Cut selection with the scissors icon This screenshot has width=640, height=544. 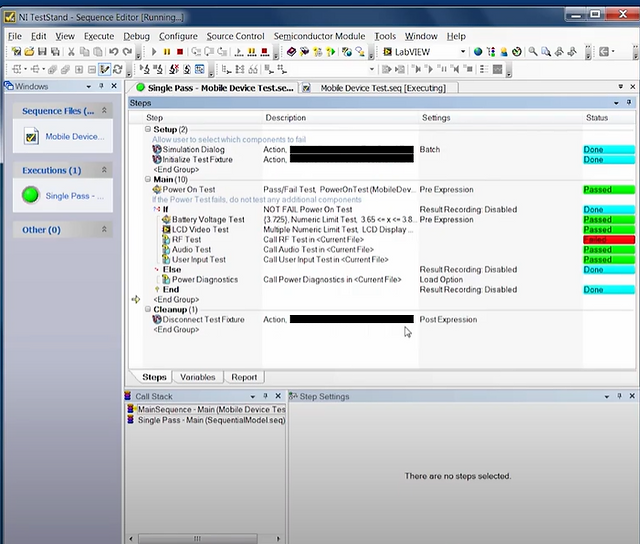pos(71,51)
